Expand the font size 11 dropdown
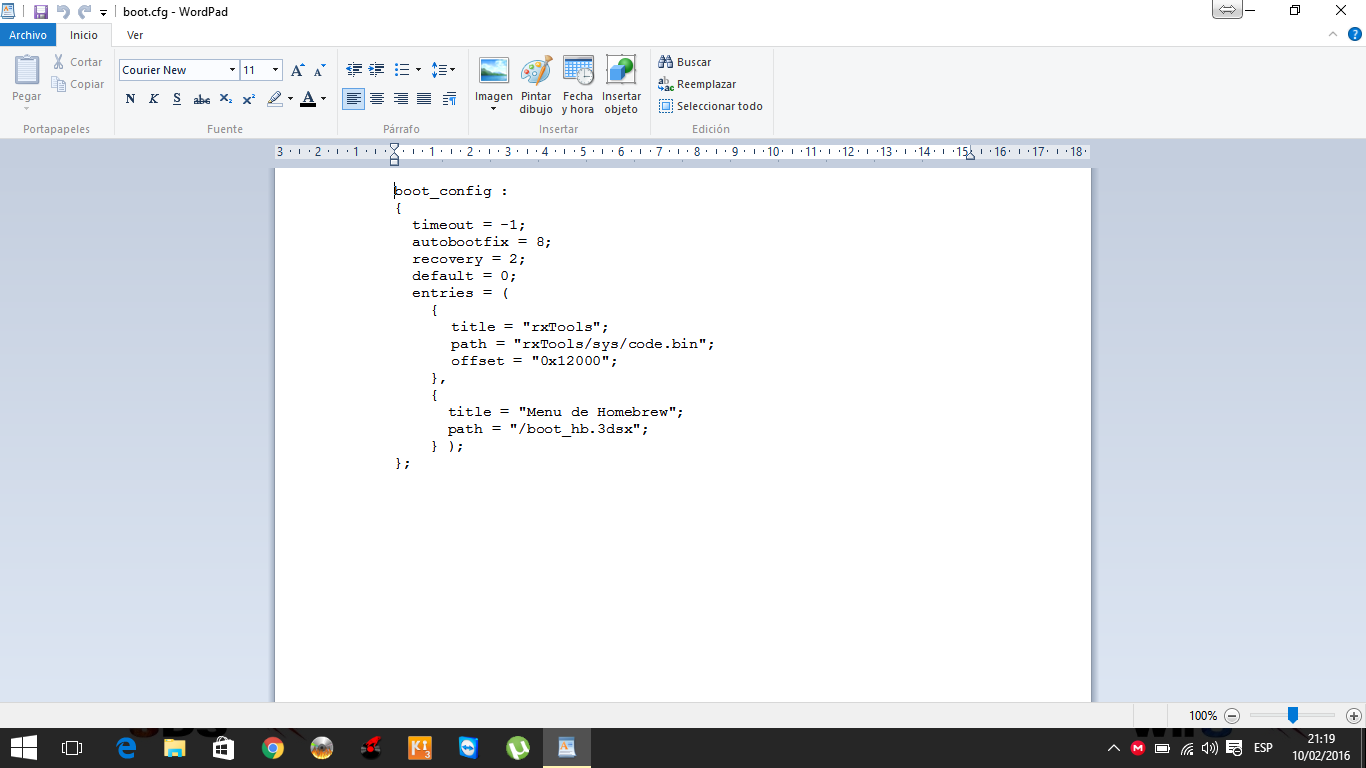The height and width of the screenshot is (768, 1366). tap(275, 70)
